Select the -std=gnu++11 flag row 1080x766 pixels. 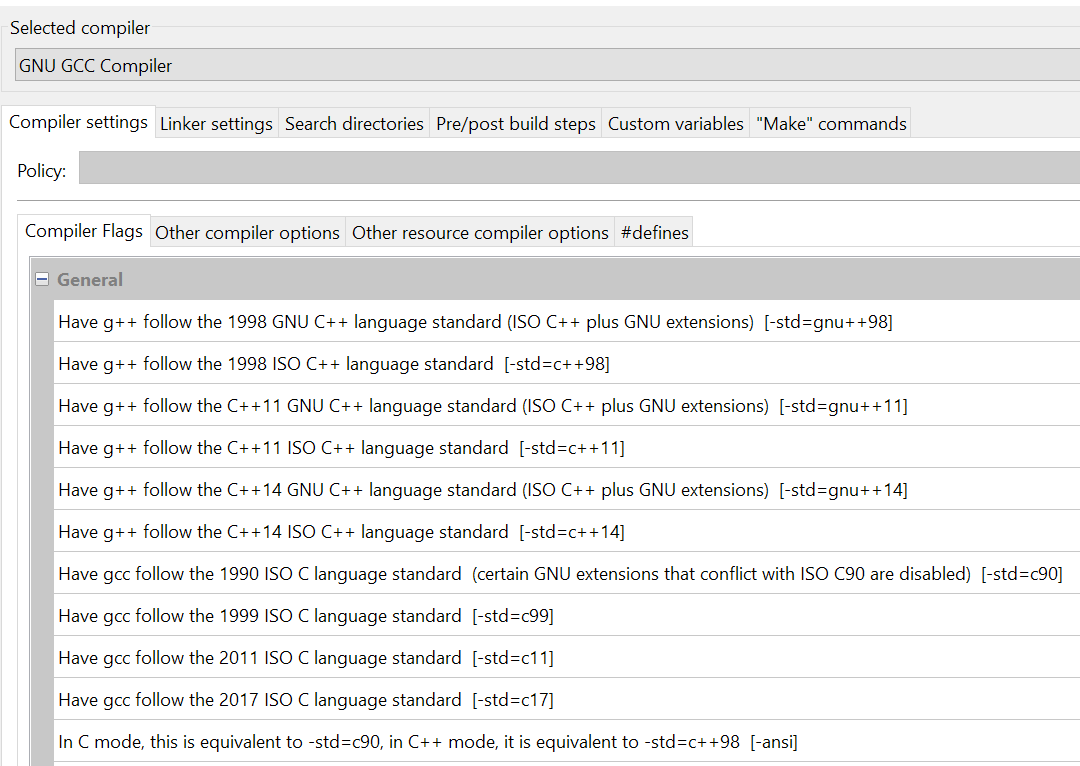[x=567, y=406]
